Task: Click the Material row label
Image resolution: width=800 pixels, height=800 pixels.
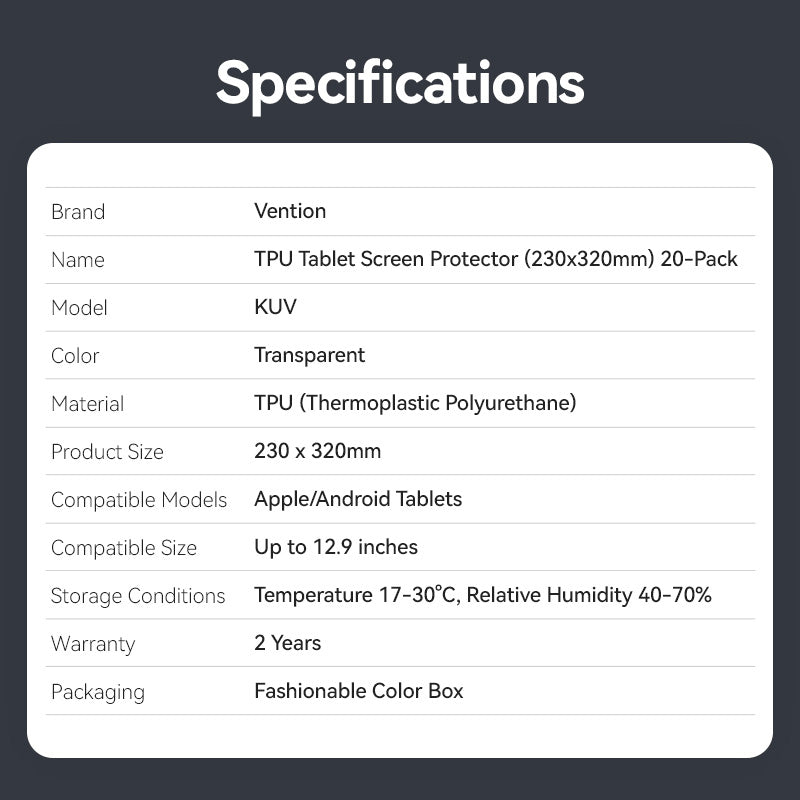Action: (87, 404)
